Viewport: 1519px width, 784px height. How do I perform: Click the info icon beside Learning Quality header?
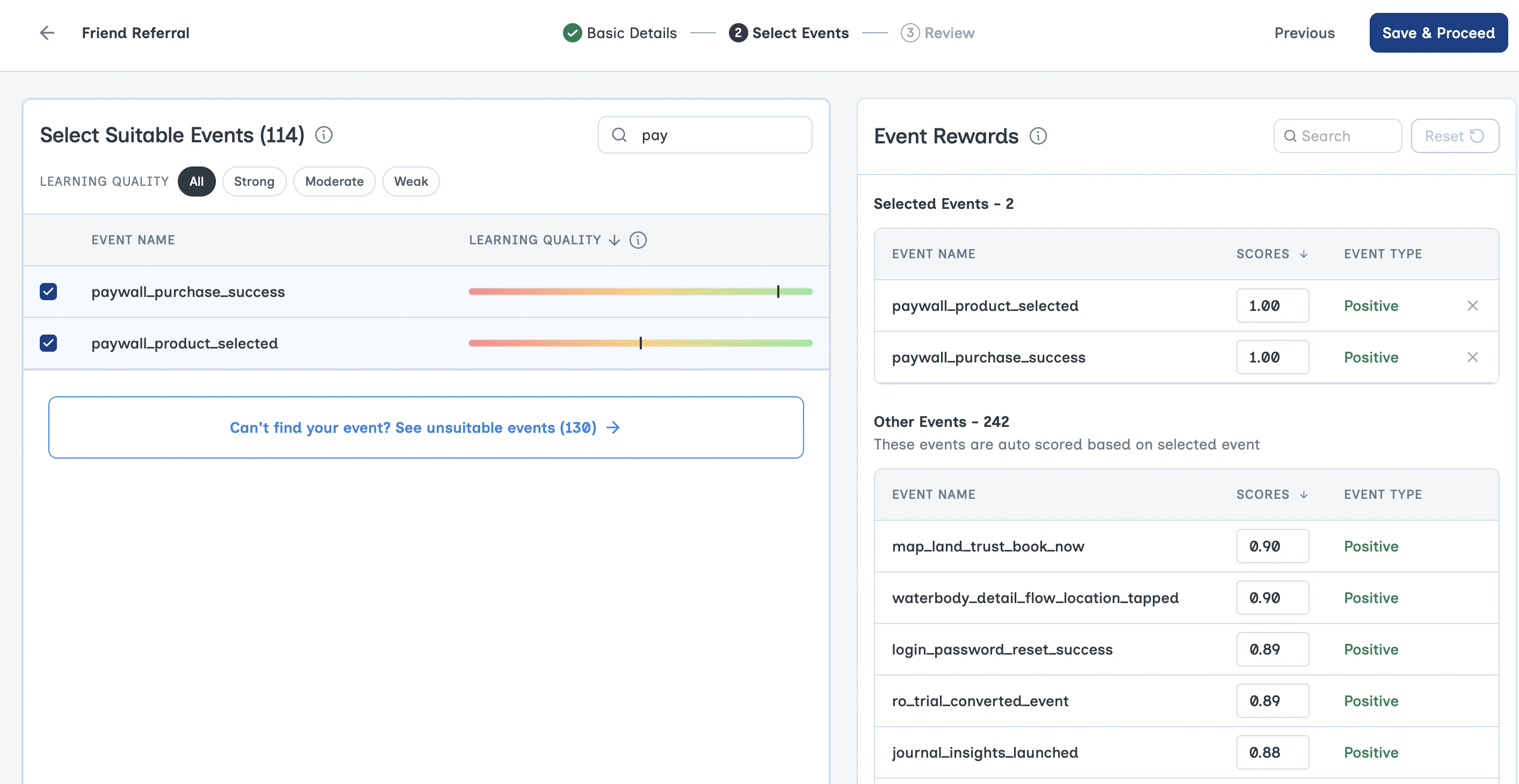pyautogui.click(x=639, y=240)
